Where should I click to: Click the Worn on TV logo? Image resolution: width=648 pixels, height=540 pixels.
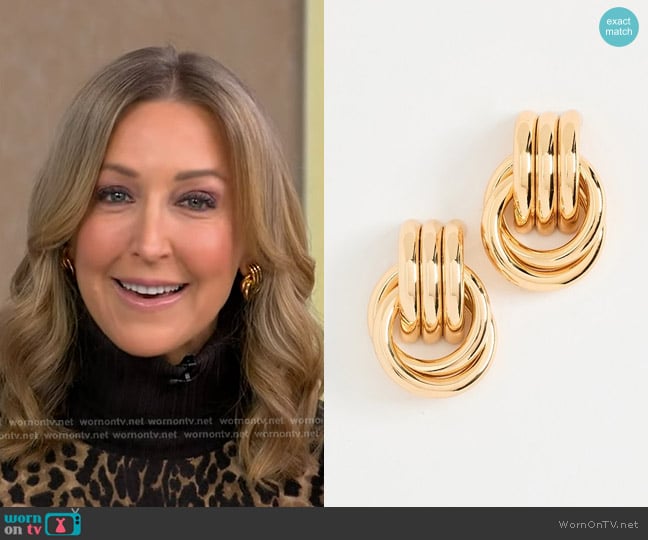pos(42,523)
